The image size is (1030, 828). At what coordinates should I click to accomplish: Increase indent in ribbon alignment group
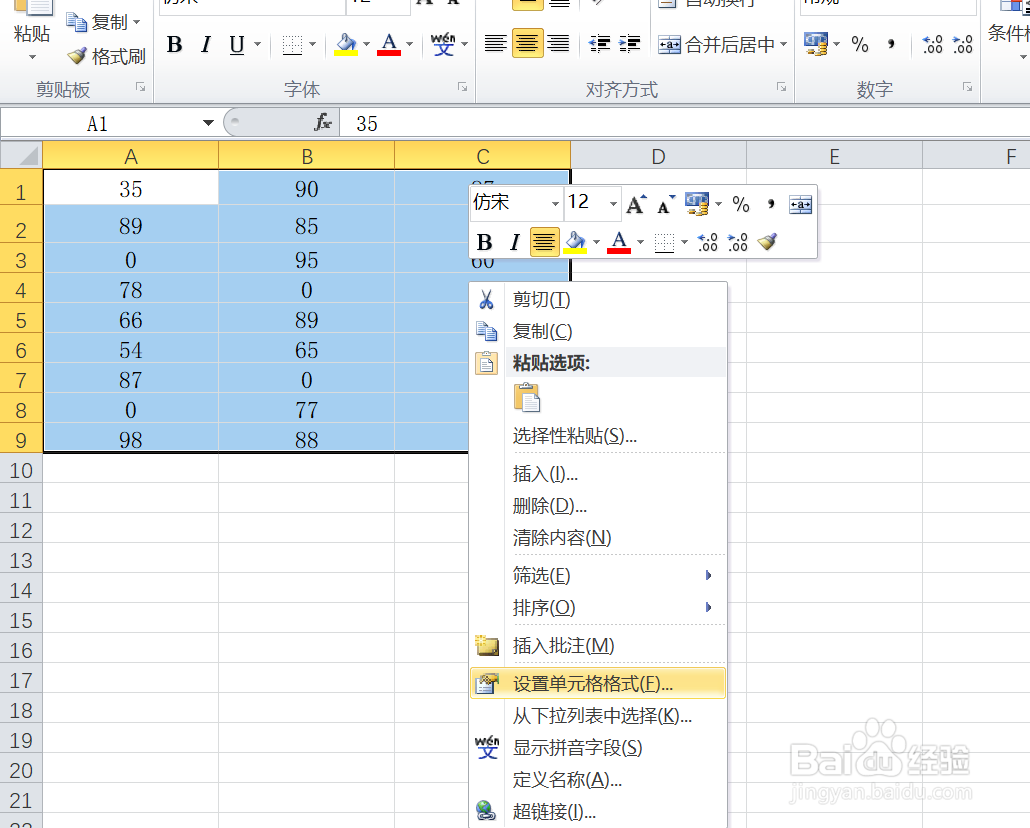(x=629, y=44)
